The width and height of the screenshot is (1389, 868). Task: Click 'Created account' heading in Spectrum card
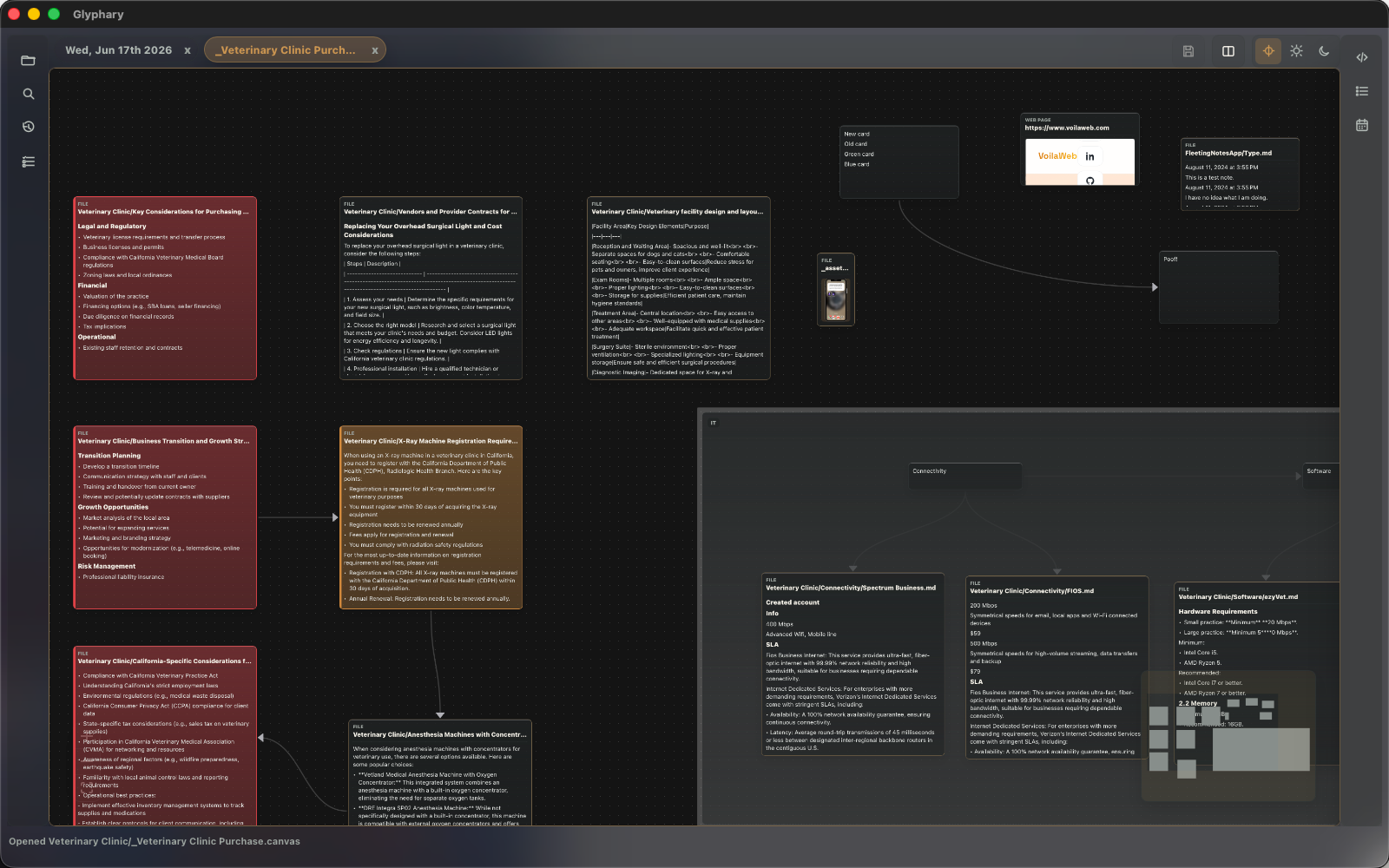pos(792,602)
